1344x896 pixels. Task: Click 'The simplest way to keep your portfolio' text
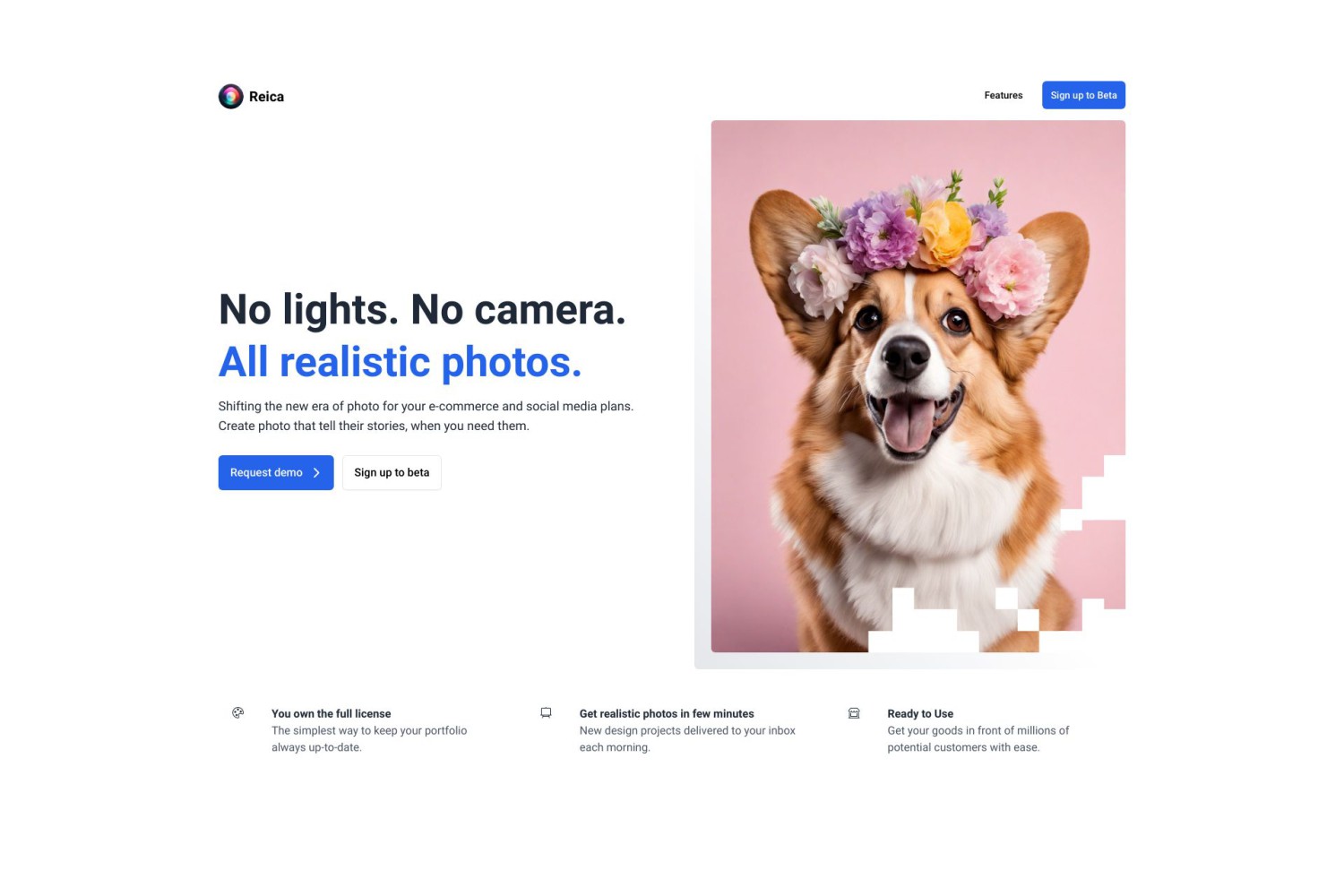pos(369,739)
